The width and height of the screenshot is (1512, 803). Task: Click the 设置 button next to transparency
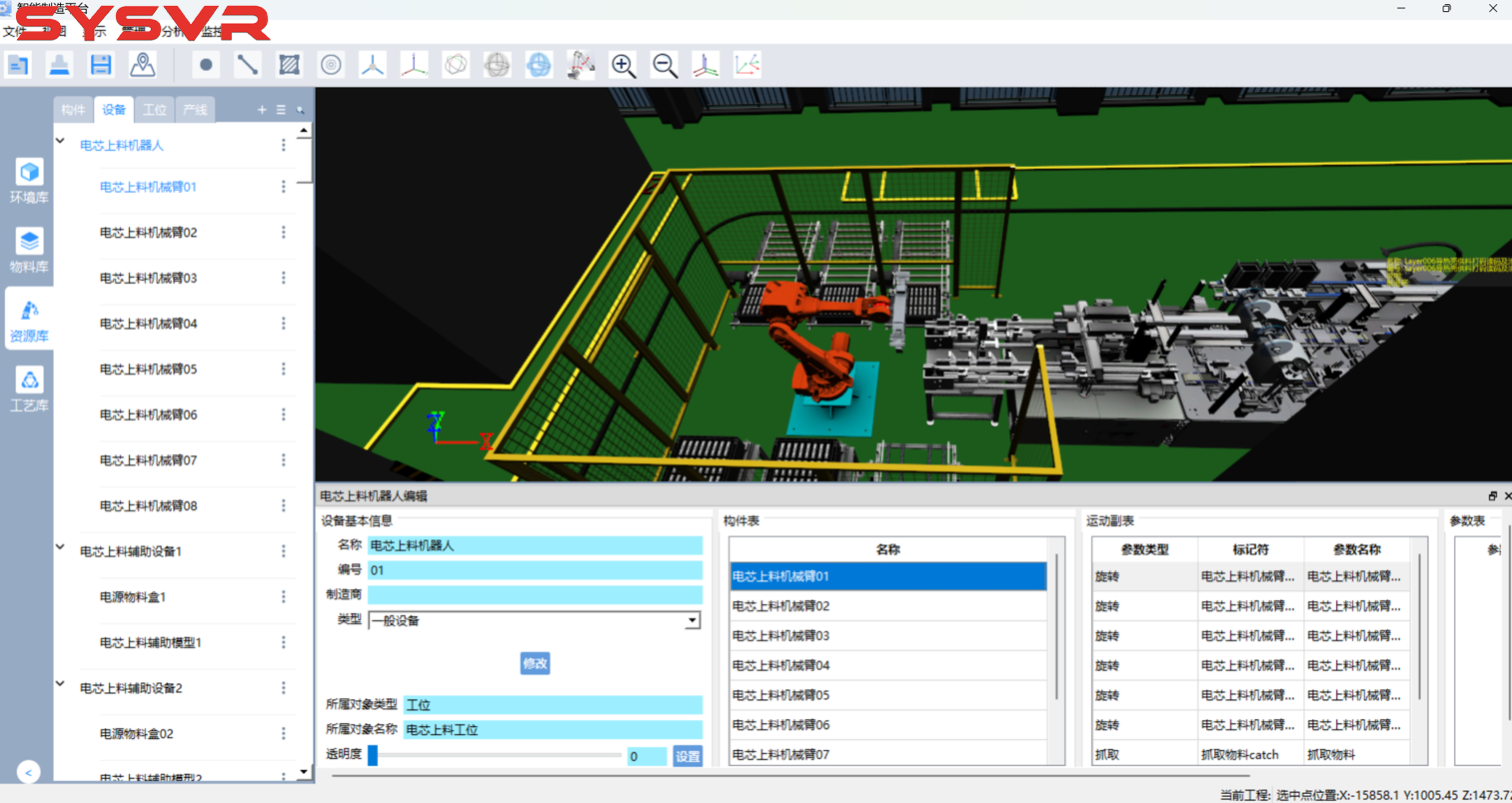coord(688,756)
